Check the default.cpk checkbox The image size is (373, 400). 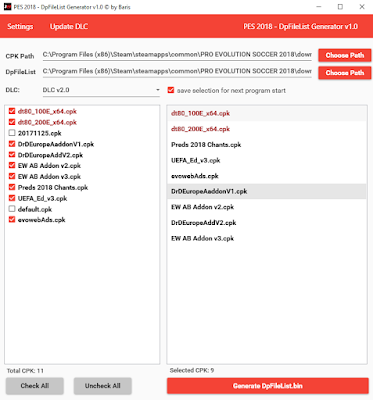pos(12,209)
